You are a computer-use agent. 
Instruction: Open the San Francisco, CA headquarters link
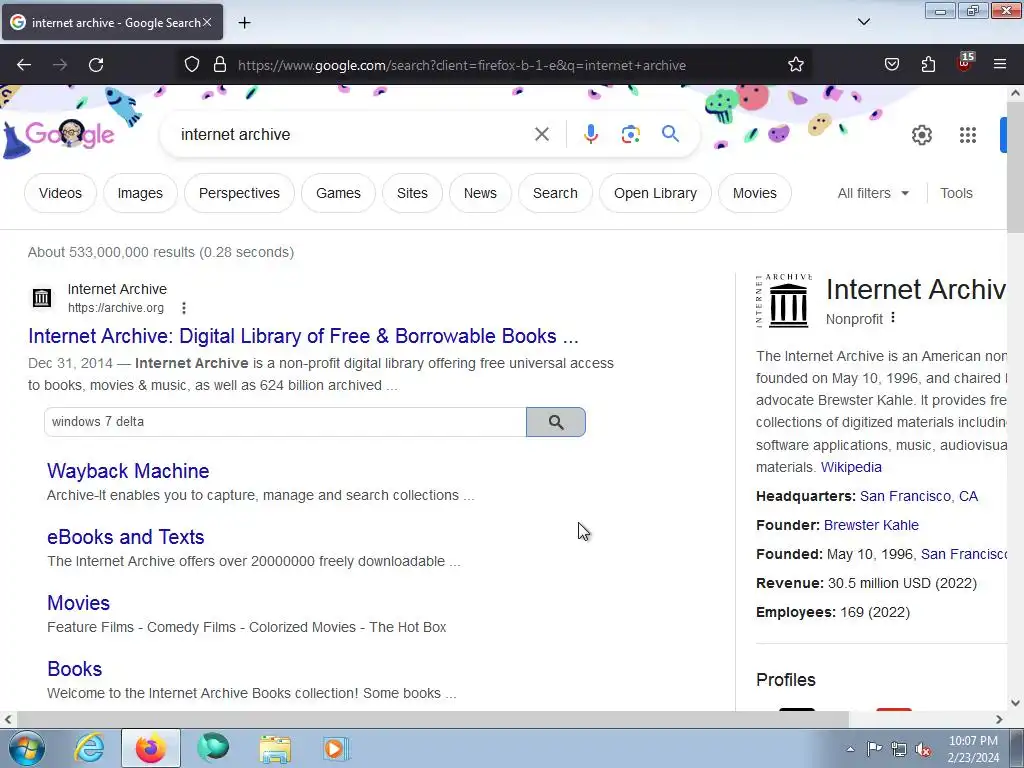point(919,496)
